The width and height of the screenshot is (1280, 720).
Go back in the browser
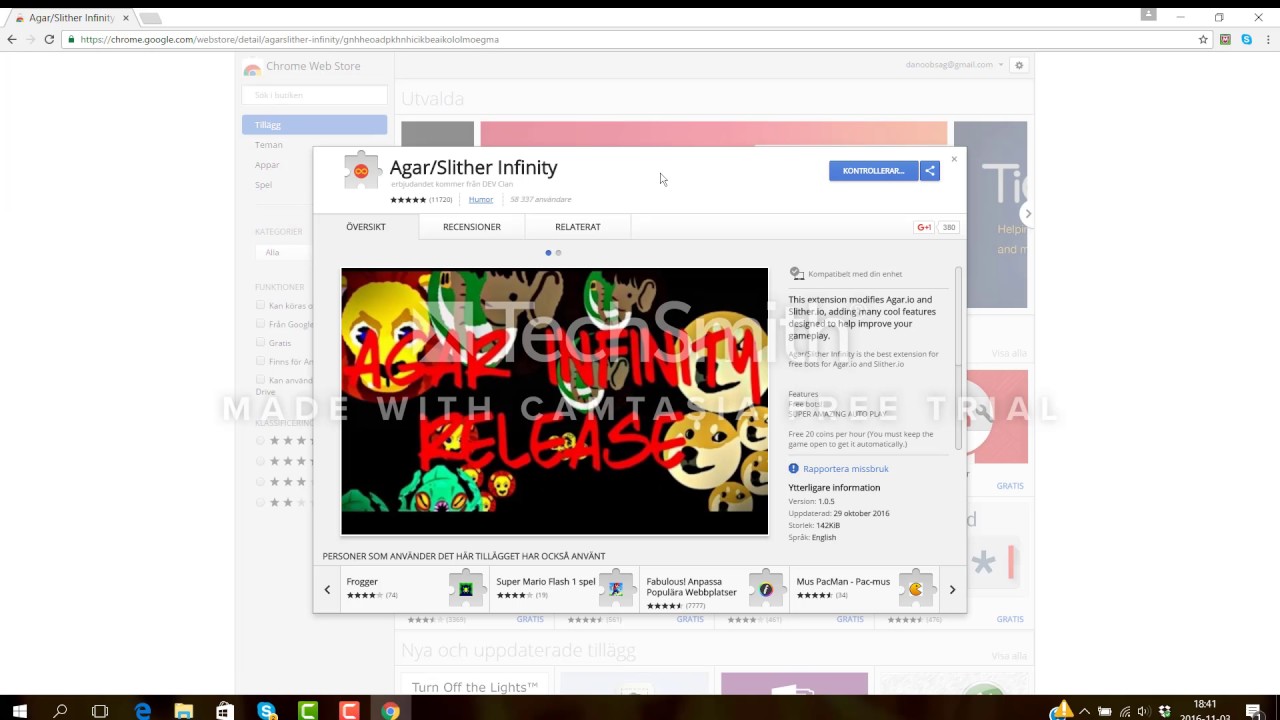coord(12,39)
